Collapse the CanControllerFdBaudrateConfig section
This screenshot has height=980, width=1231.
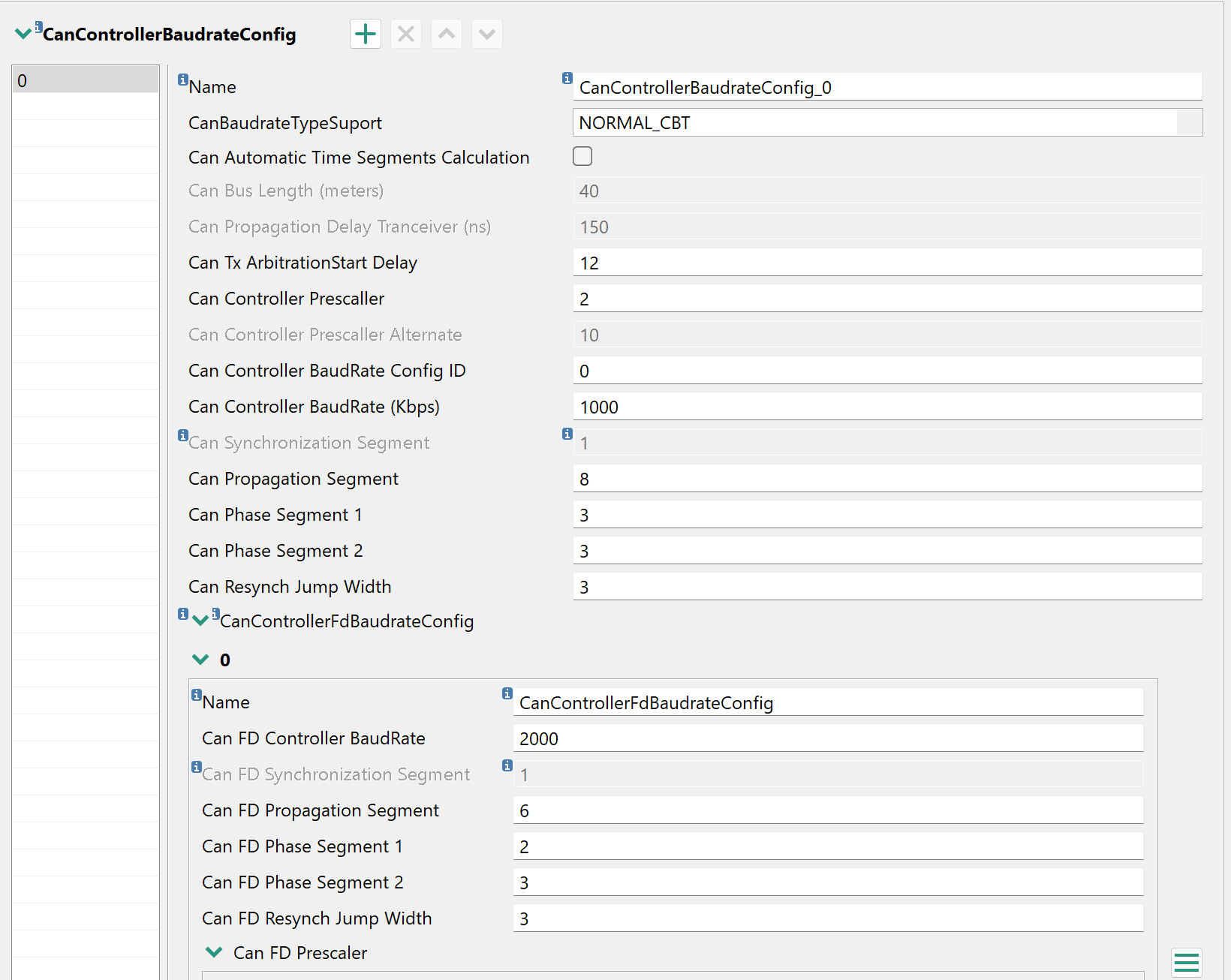(x=200, y=620)
